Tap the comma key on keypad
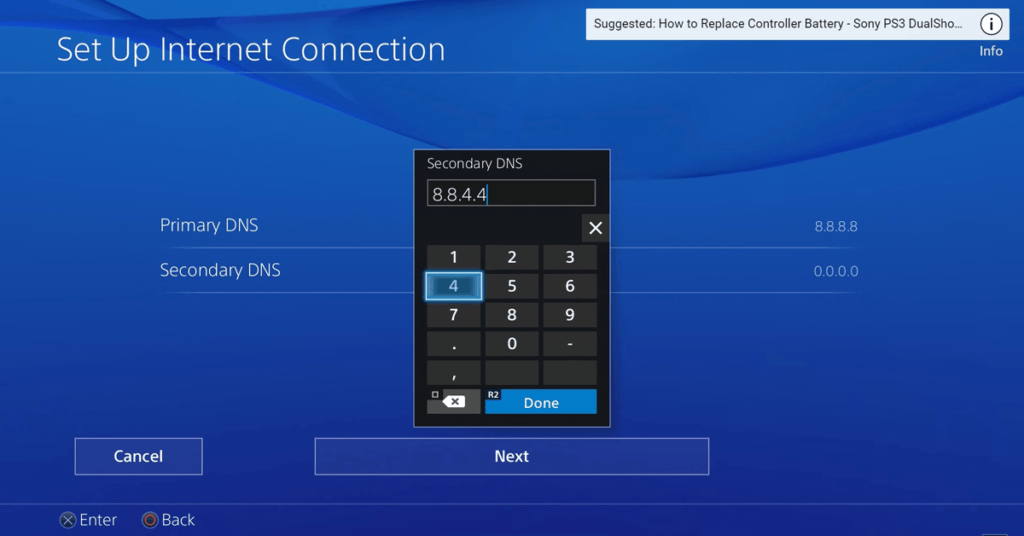Image resolution: width=1024 pixels, height=536 pixels. click(454, 372)
